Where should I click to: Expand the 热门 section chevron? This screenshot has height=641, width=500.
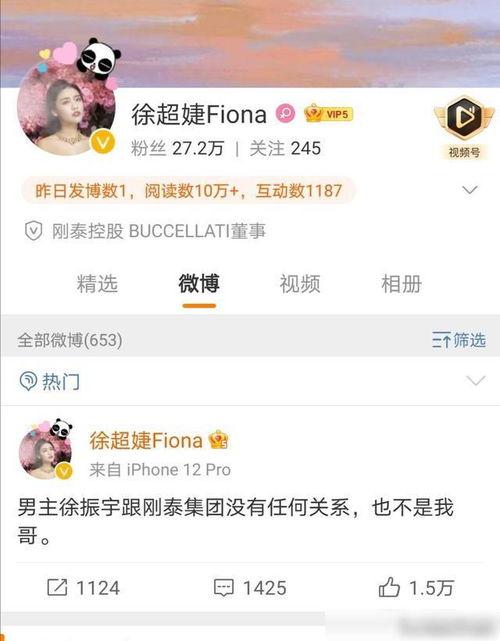click(x=476, y=381)
